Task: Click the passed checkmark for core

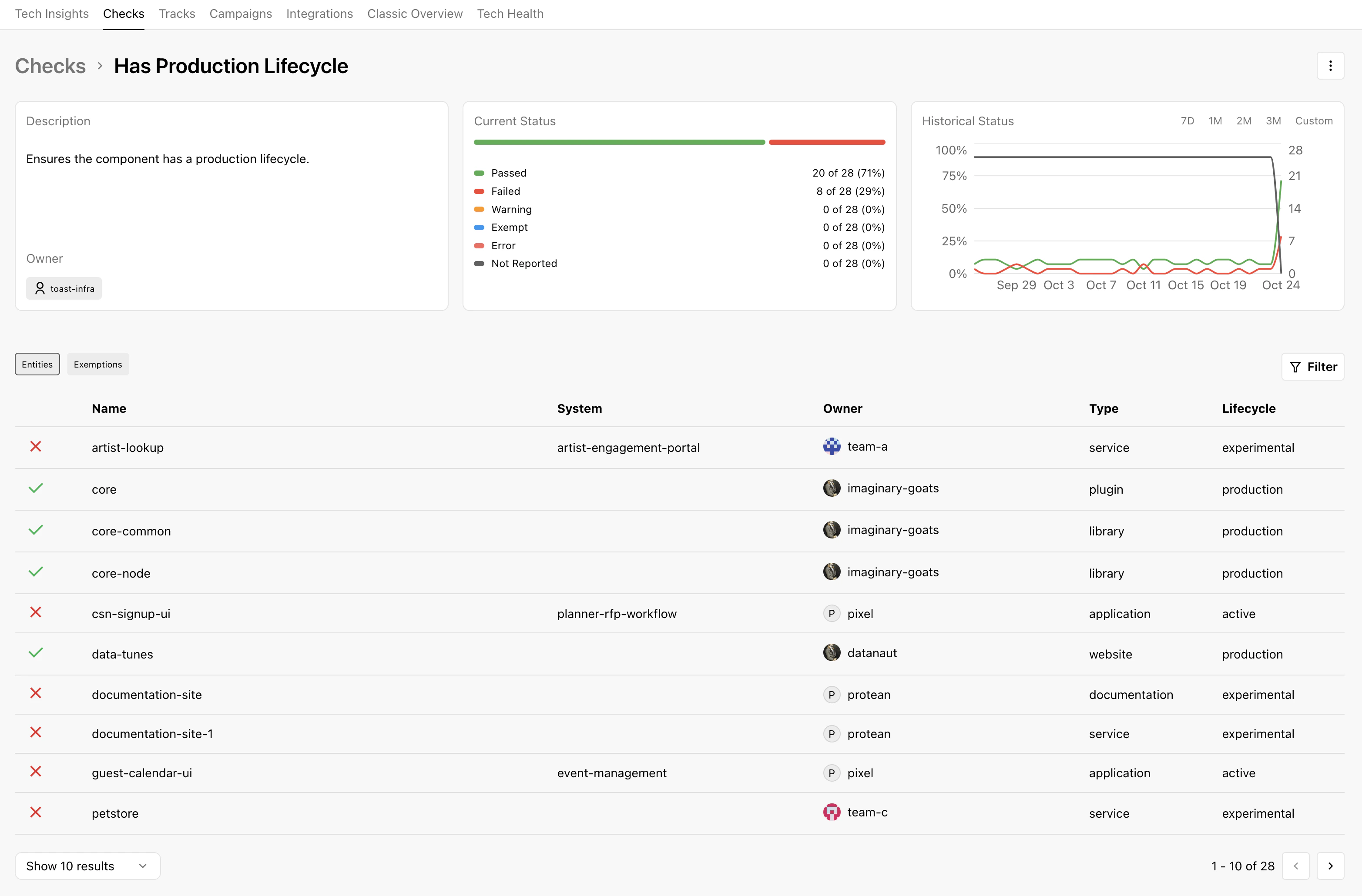Action: [x=36, y=488]
